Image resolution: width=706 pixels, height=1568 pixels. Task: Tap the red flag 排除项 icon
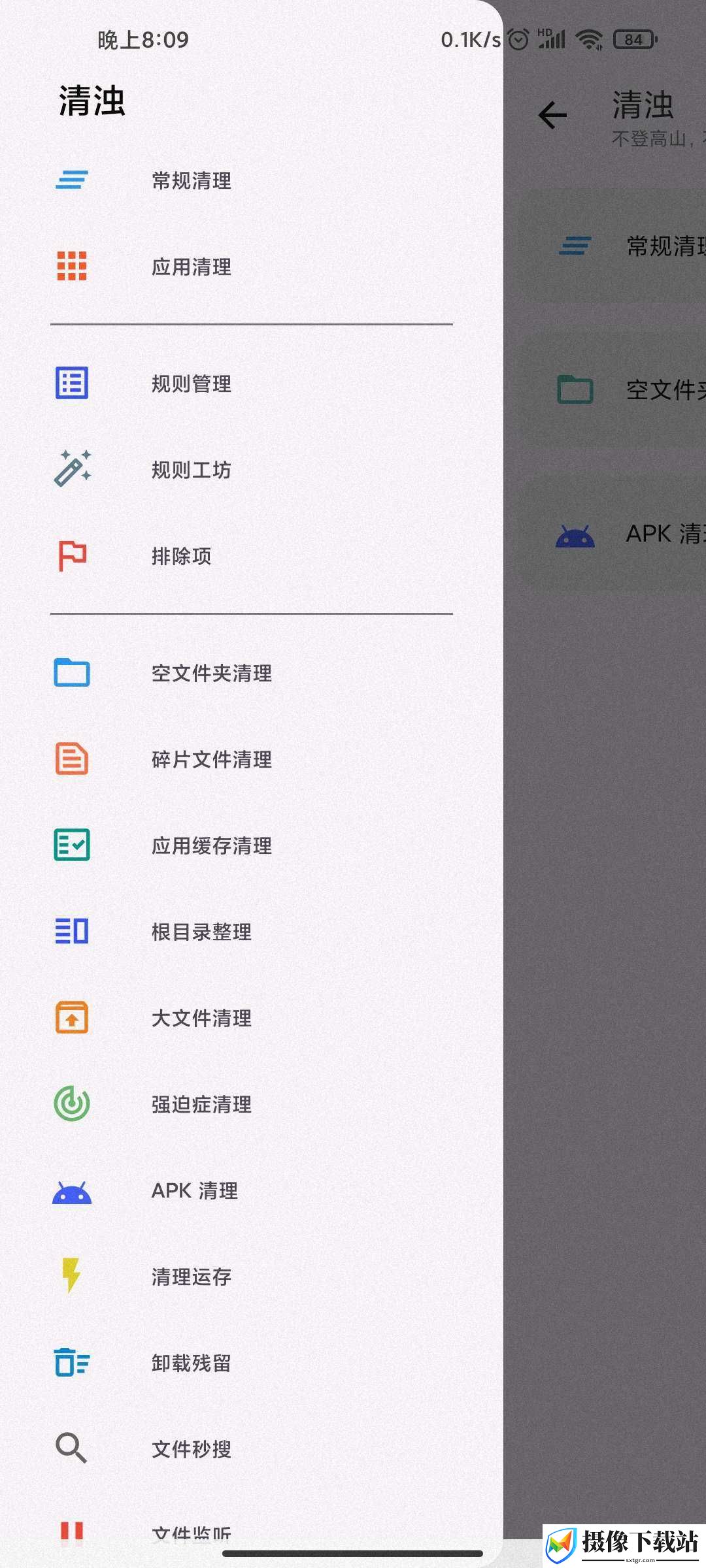(x=72, y=556)
